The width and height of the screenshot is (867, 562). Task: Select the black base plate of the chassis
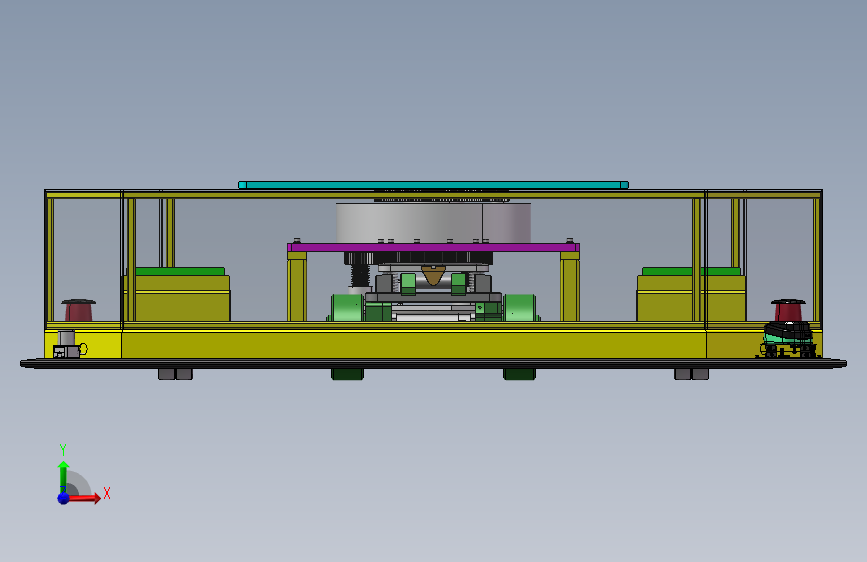coord(434,363)
